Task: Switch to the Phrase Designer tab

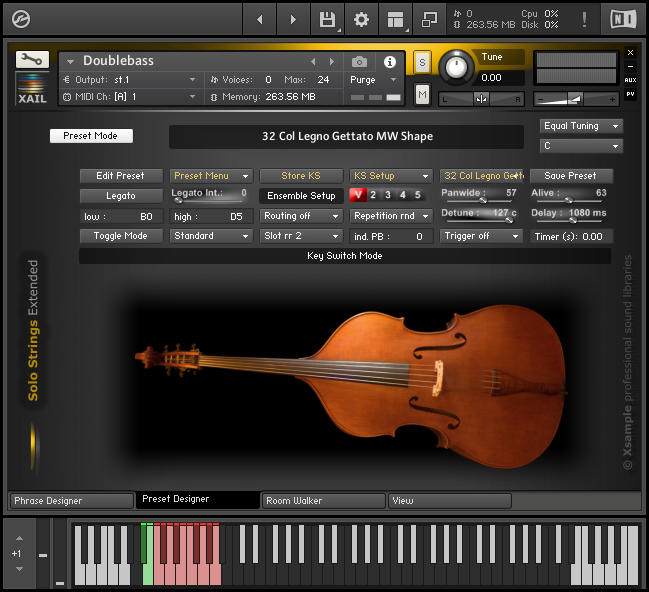Action: [x=70, y=500]
